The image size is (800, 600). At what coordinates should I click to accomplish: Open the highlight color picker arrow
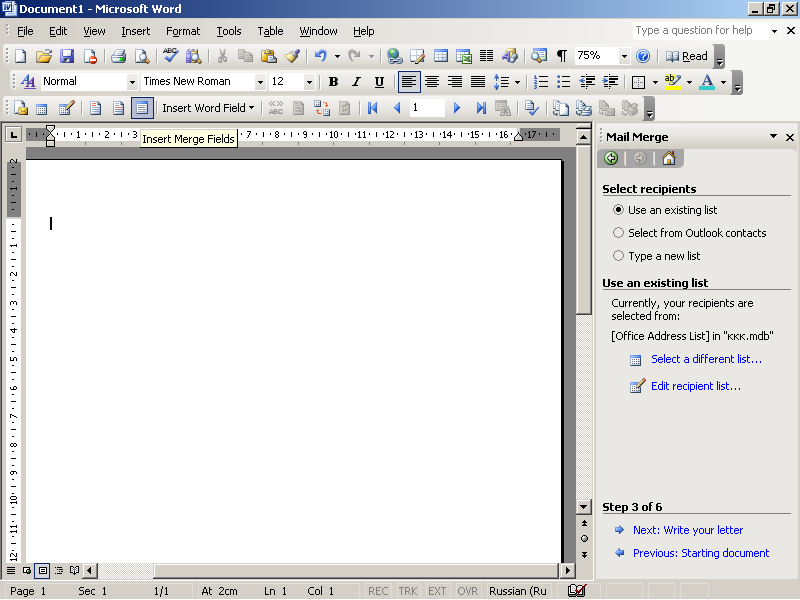[689, 82]
